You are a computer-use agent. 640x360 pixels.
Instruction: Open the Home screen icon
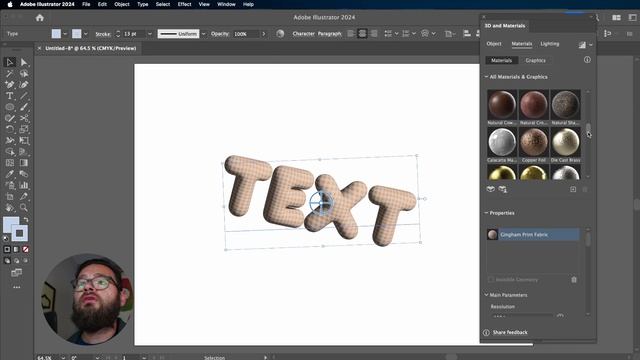[40, 18]
